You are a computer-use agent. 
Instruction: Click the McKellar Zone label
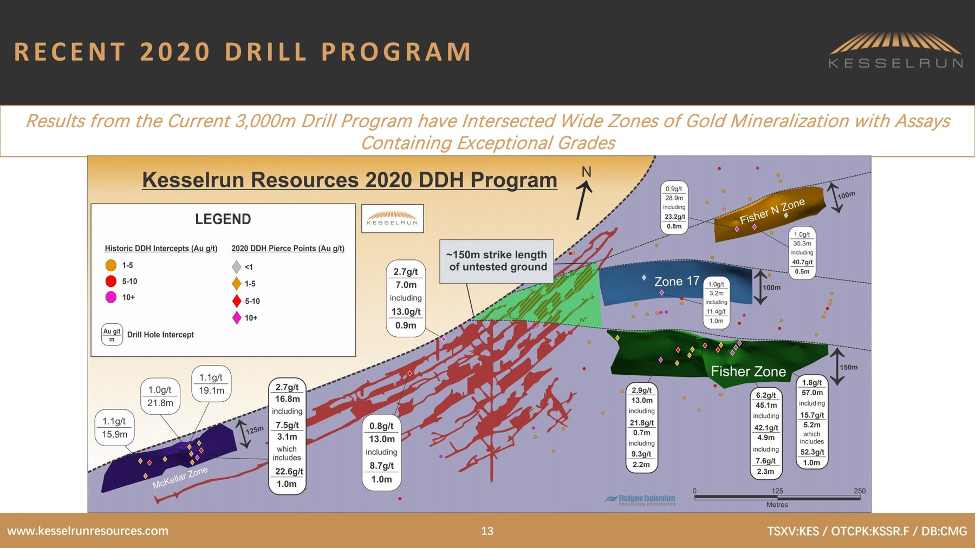[x=180, y=477]
